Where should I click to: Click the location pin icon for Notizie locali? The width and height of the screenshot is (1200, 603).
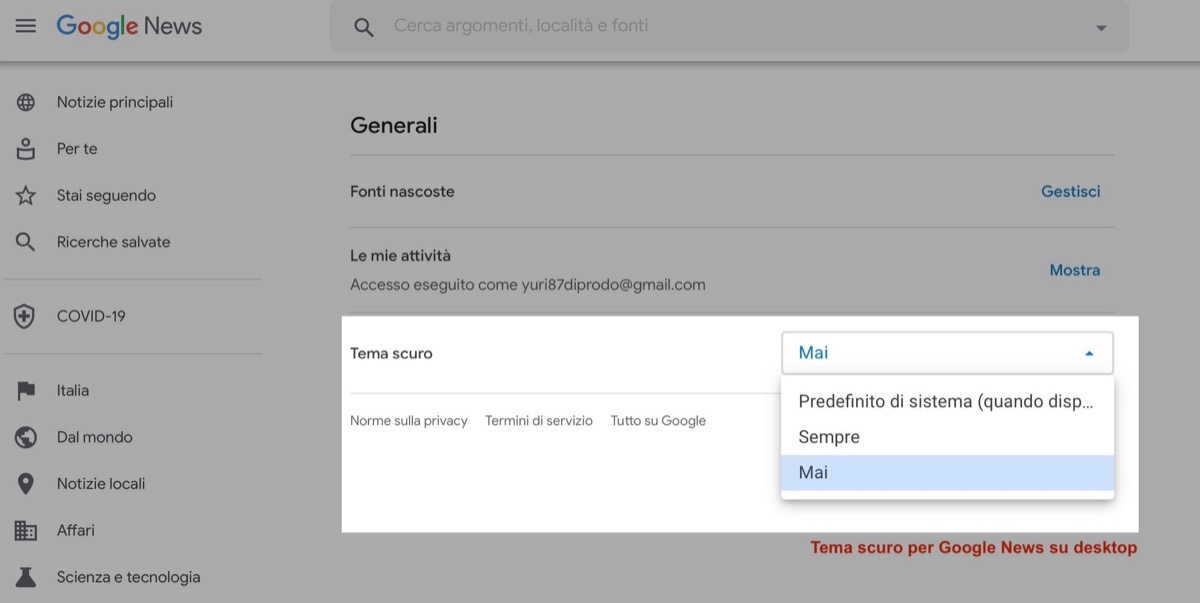[24, 483]
